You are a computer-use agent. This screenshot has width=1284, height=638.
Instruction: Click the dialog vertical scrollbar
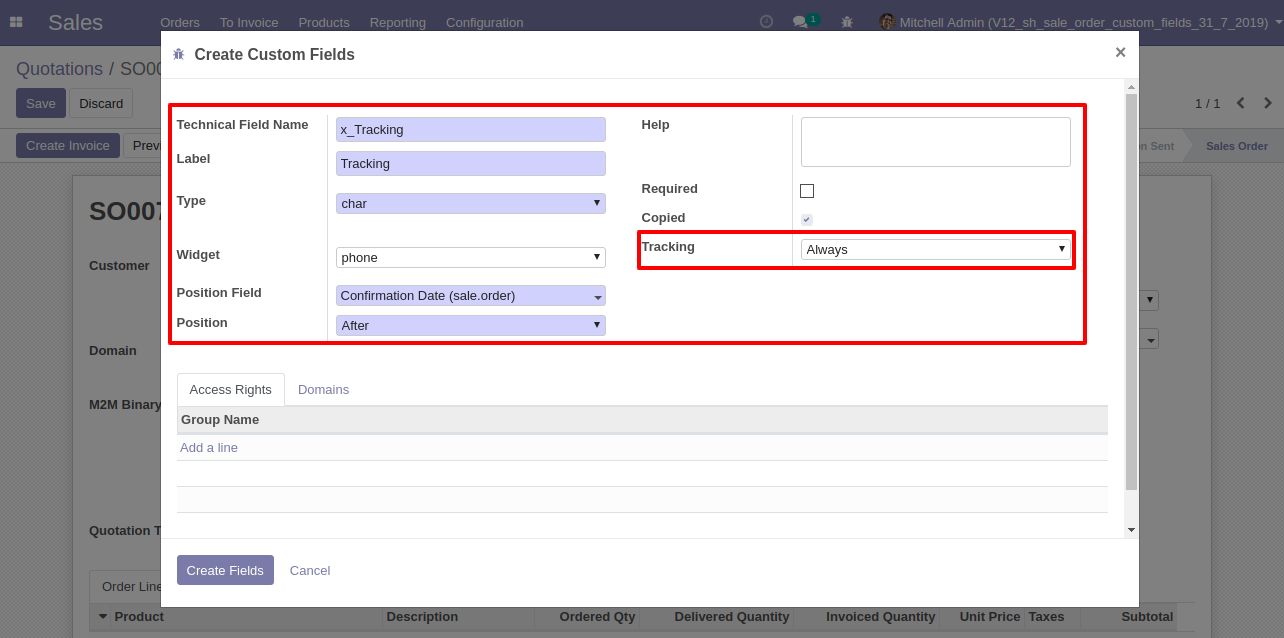coord(1131,290)
